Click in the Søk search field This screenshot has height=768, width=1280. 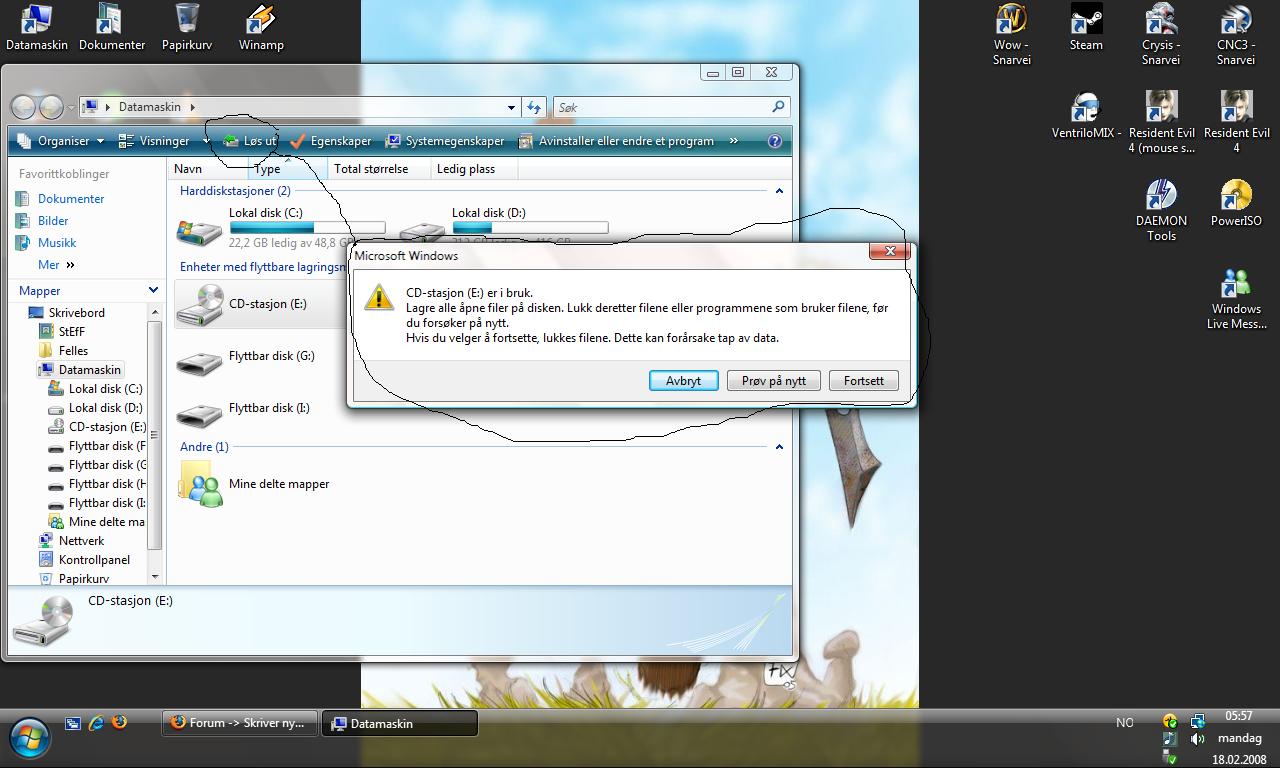[x=661, y=107]
